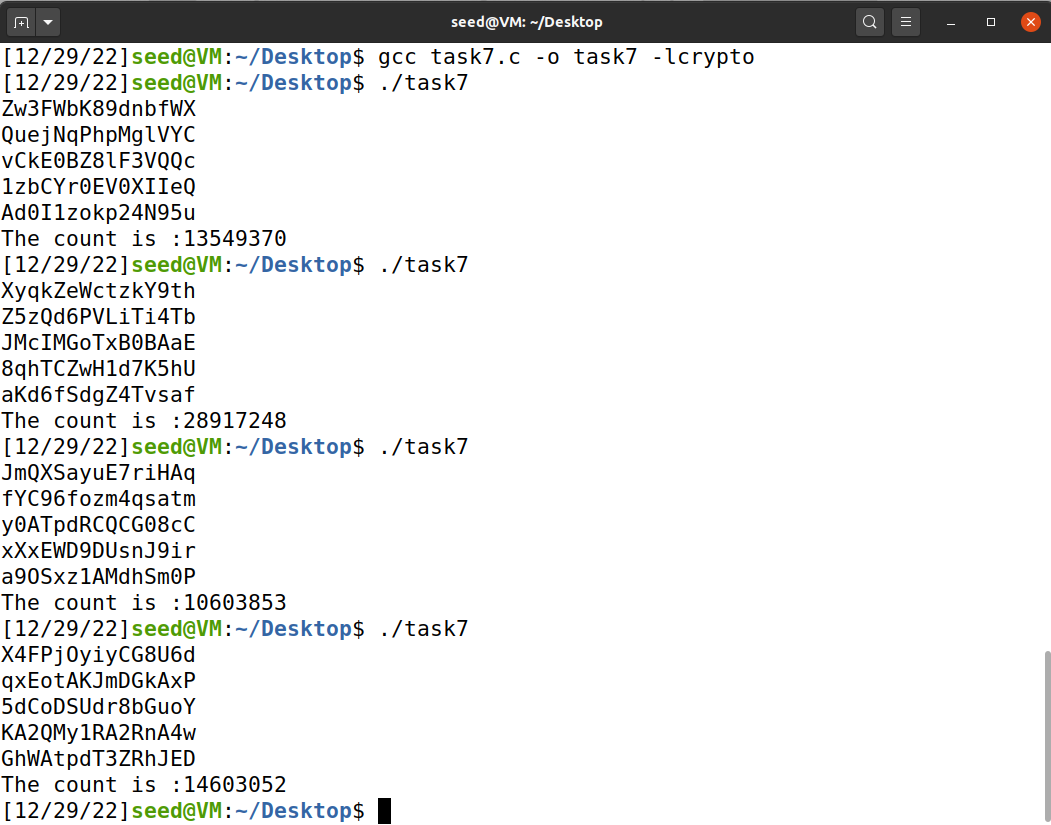Open the hamburger menu
Image resolution: width=1051 pixels, height=825 pixels.
(906, 22)
